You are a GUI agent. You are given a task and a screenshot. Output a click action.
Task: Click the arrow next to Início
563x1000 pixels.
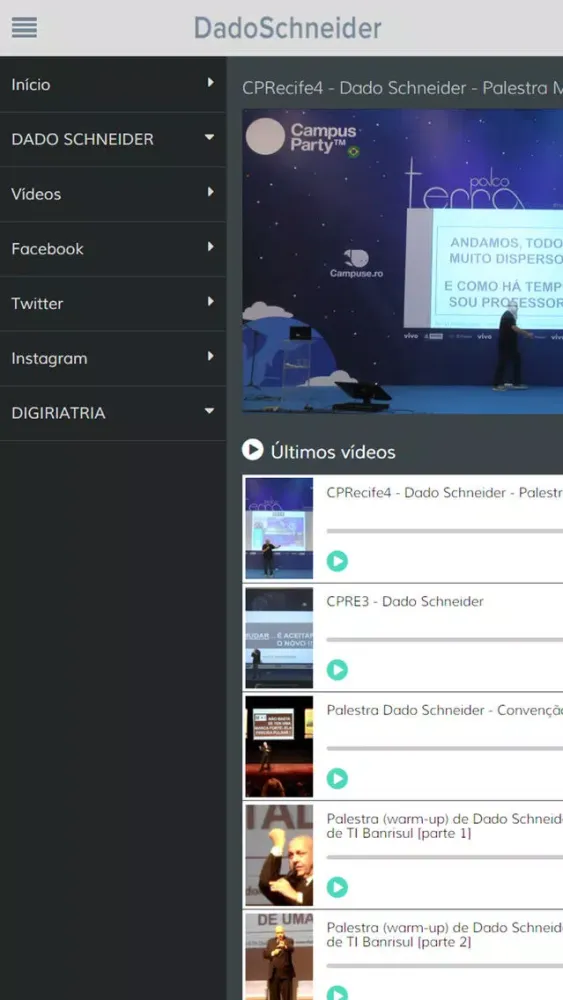pyautogui.click(x=210, y=83)
